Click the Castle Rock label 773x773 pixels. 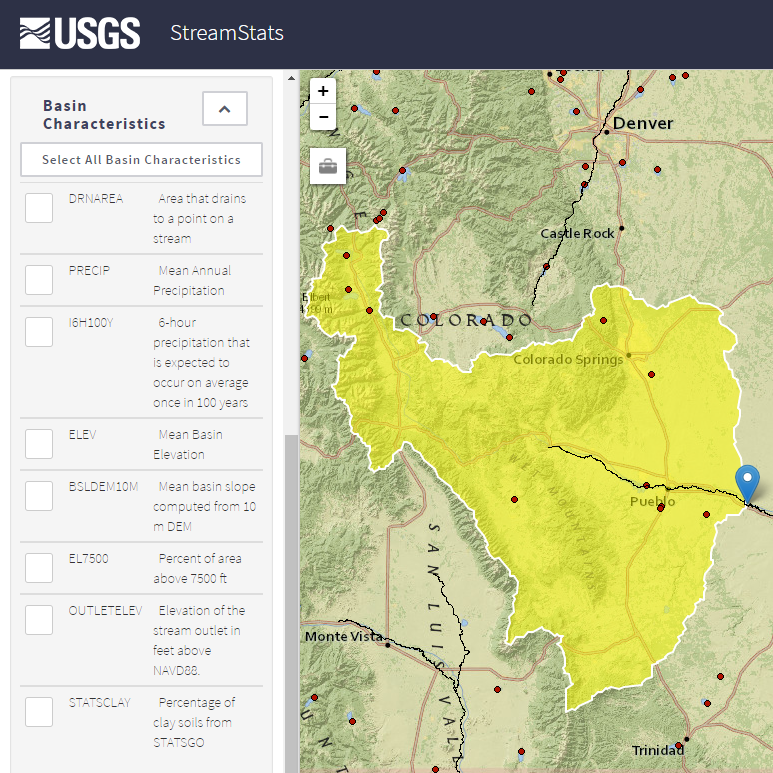[577, 233]
